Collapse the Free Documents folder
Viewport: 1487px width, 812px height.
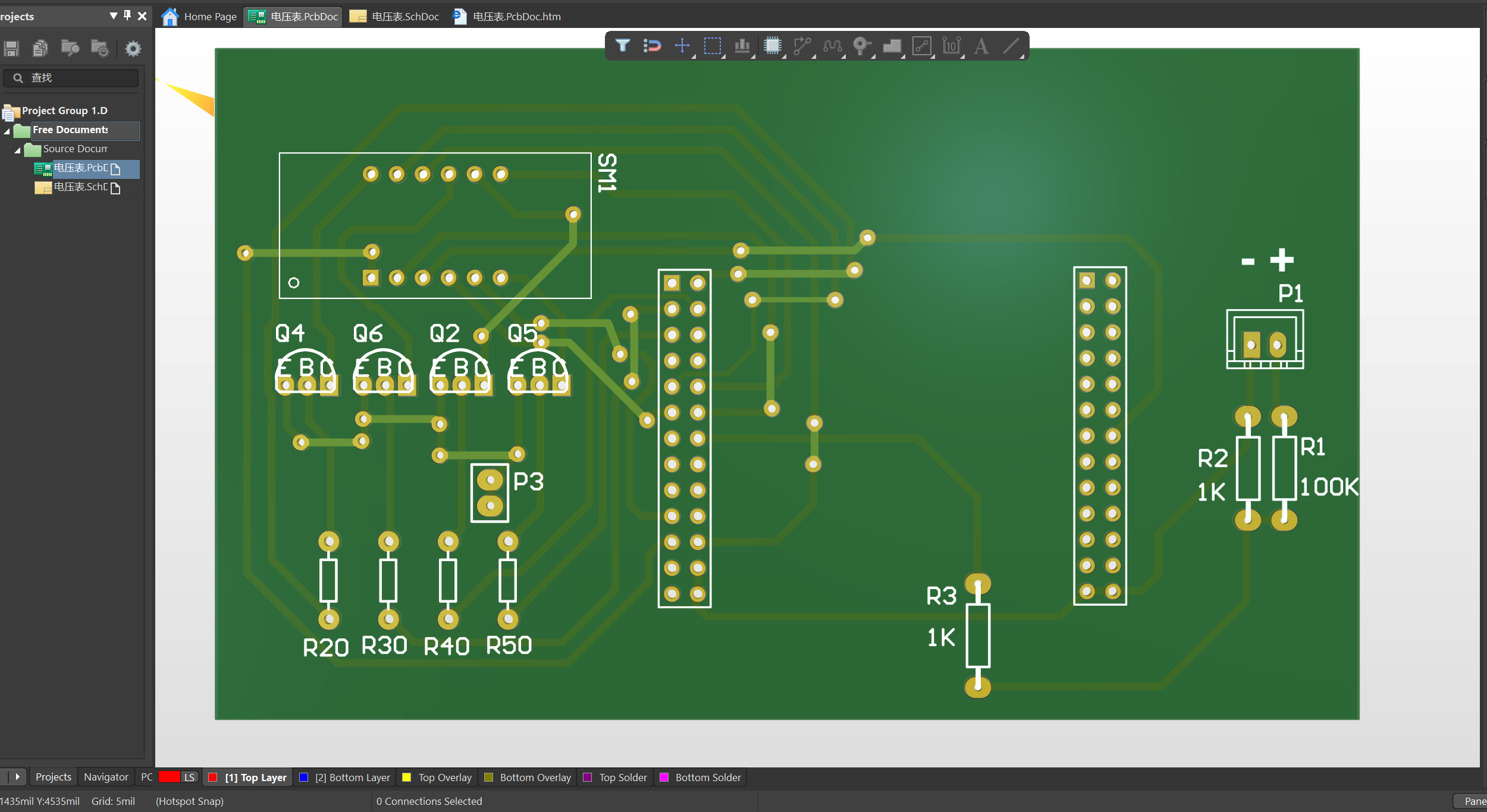pos(7,131)
